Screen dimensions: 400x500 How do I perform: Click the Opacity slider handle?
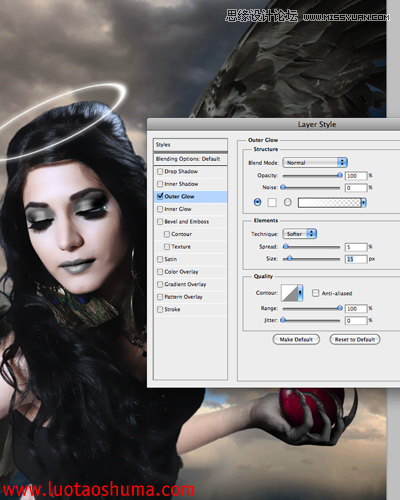340,175
